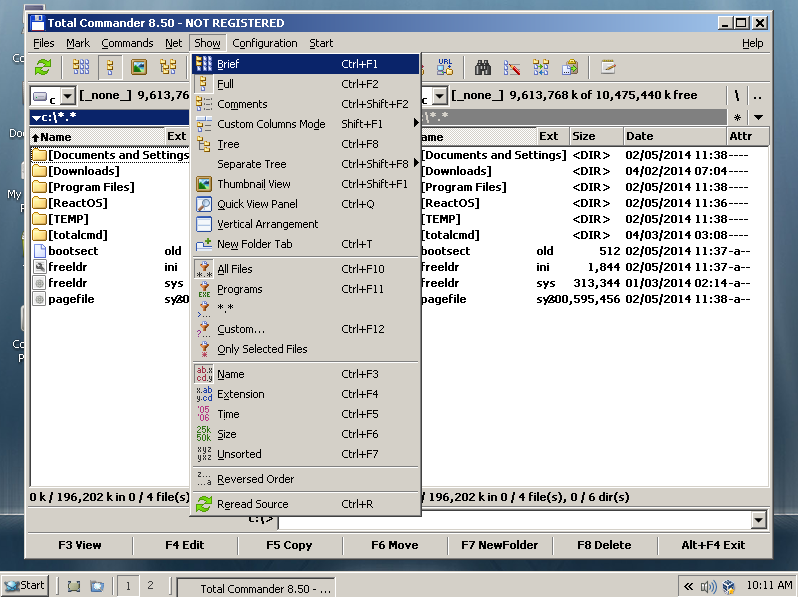Choose Full in the Show menu
Viewport: 798px width, 597px height.
(306, 84)
